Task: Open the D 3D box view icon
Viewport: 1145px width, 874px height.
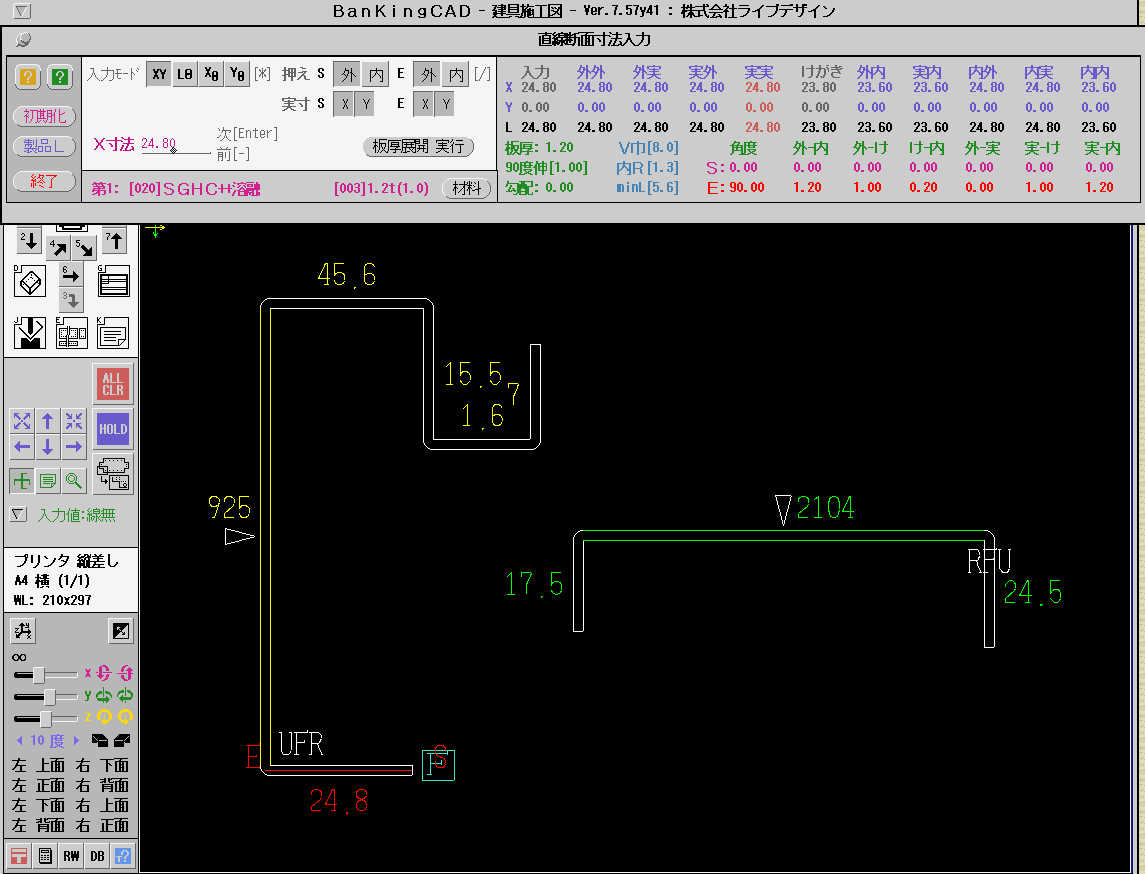Action: click(29, 282)
